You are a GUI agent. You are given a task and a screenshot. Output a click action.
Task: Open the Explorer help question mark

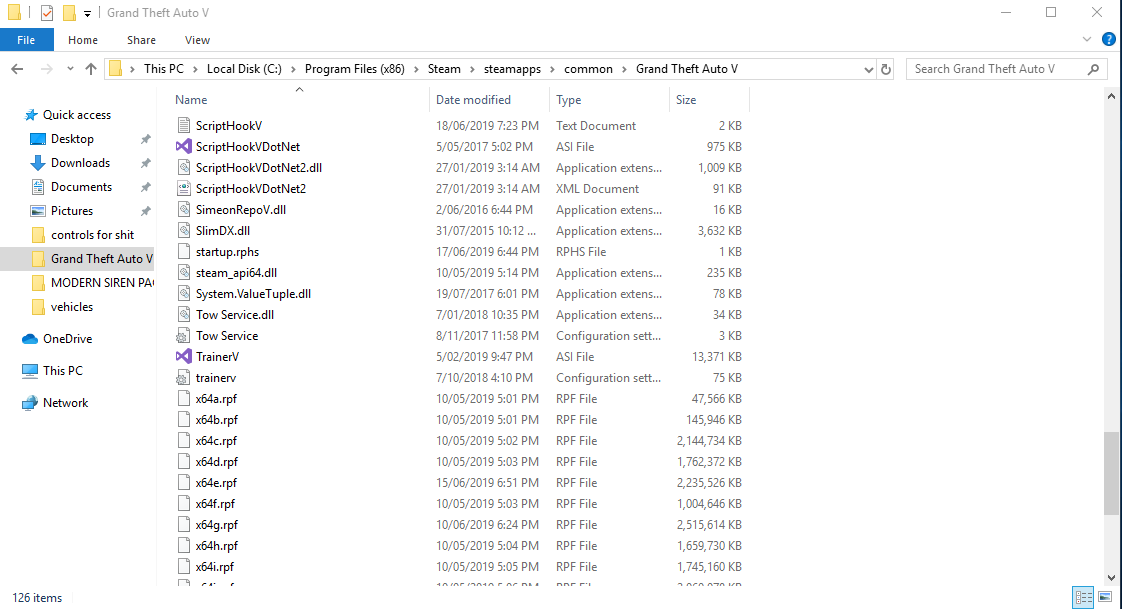coord(1108,39)
